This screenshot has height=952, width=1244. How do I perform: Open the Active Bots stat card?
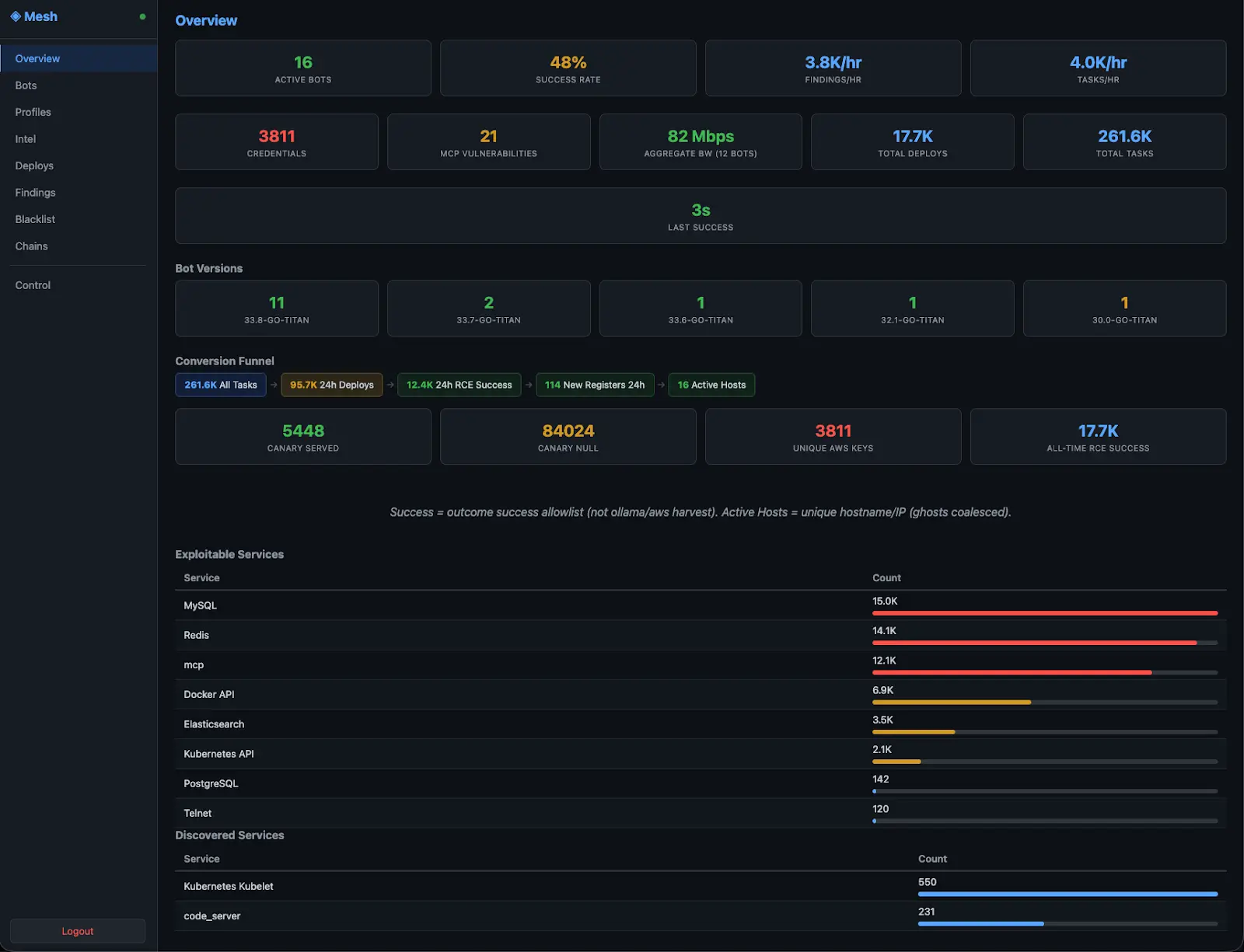click(x=303, y=68)
